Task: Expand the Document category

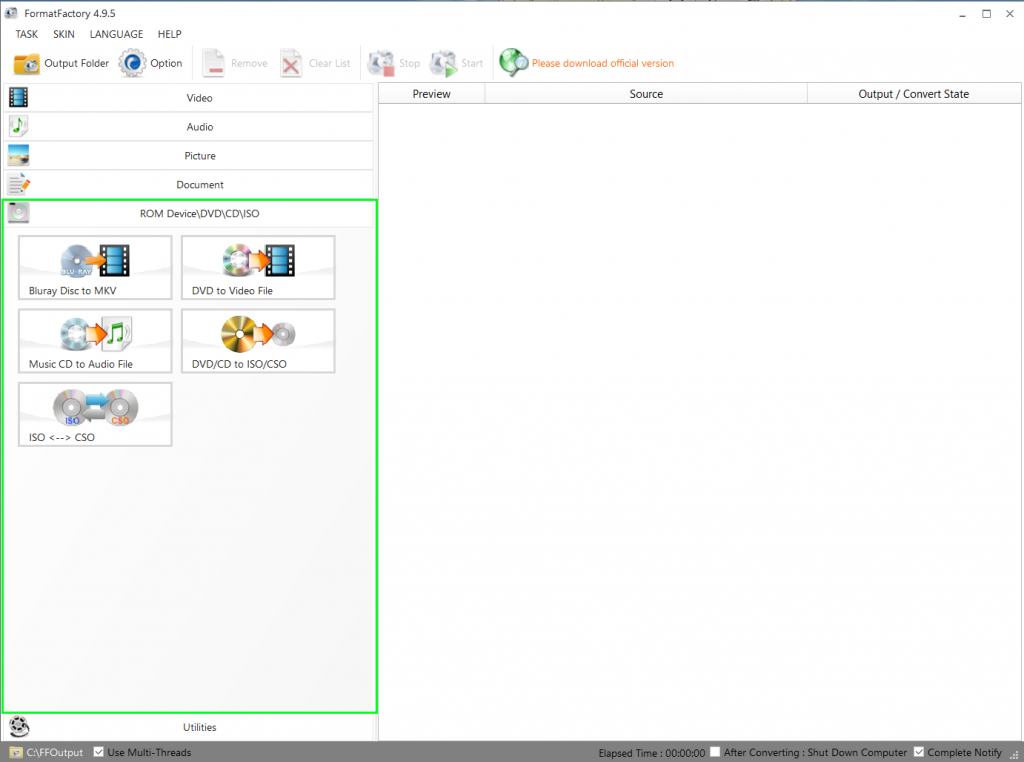Action: pyautogui.click(x=189, y=184)
